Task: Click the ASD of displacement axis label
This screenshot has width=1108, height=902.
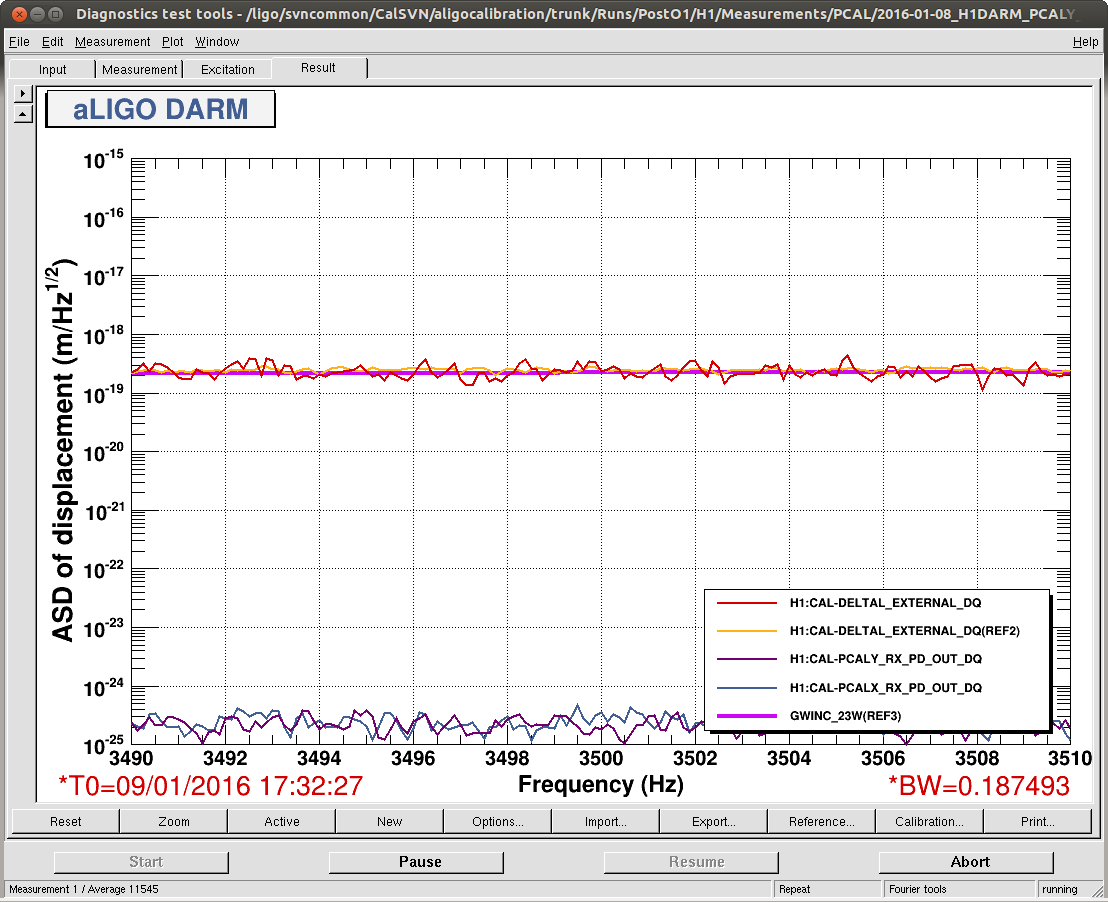Action: (x=62, y=450)
